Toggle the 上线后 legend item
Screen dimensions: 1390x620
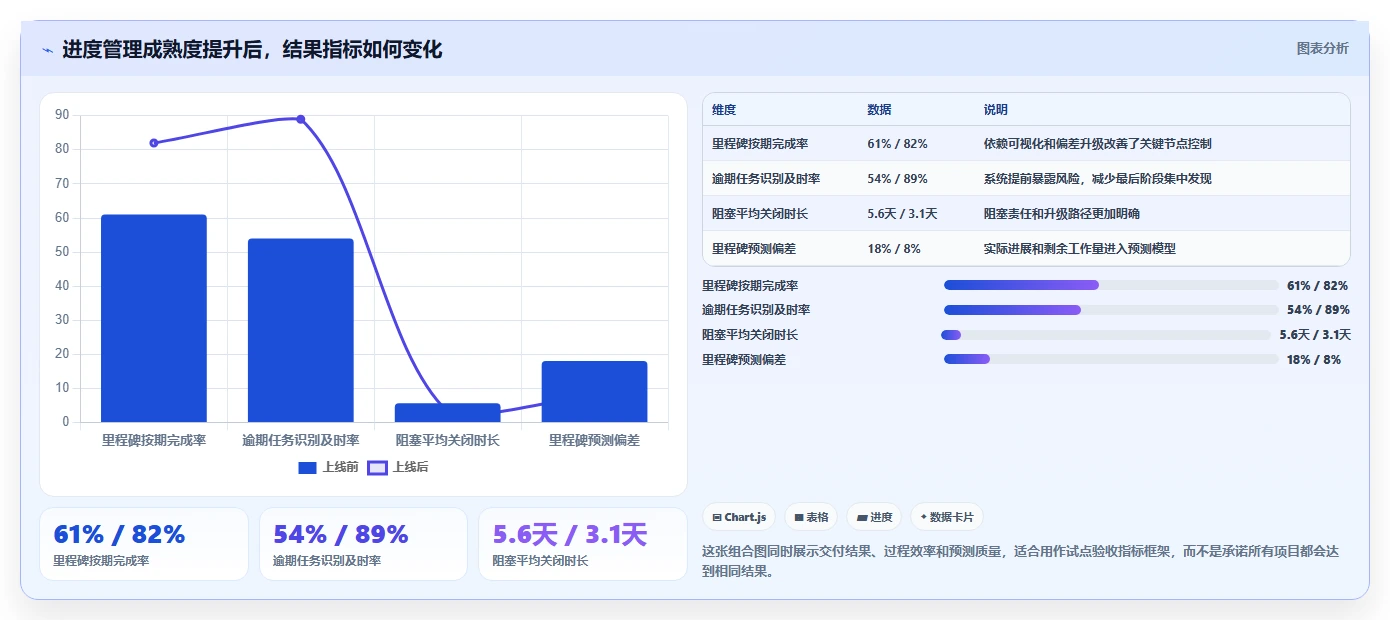point(398,467)
